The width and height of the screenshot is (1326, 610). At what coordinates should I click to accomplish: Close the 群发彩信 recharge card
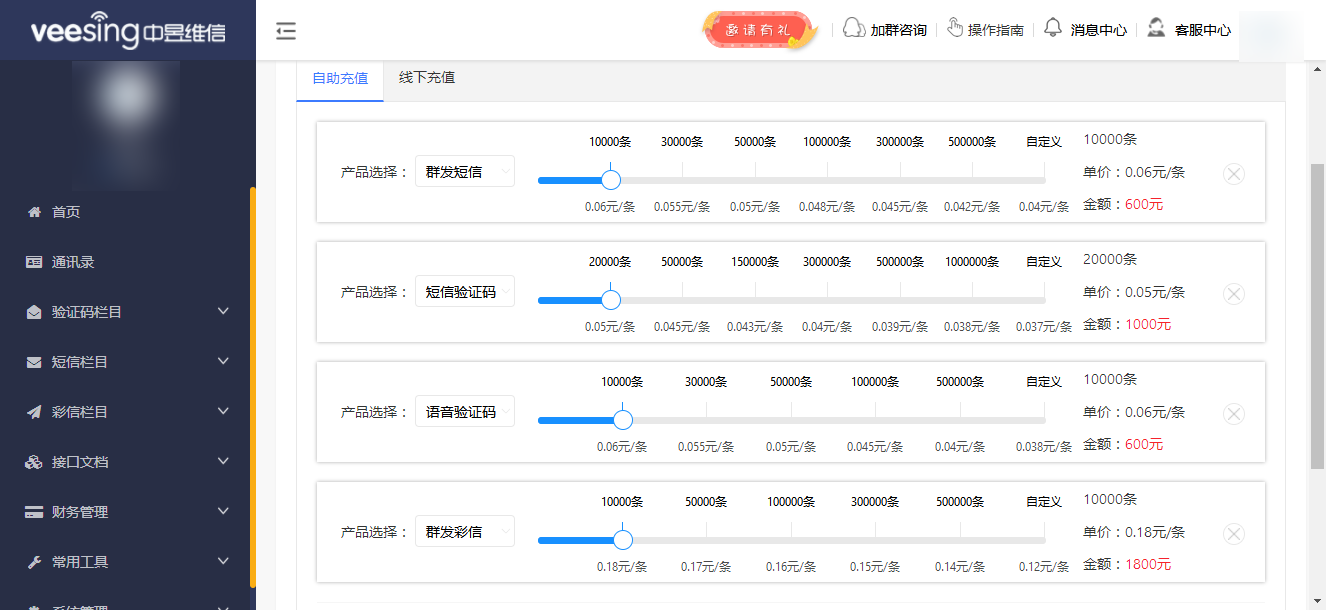coord(1233,533)
